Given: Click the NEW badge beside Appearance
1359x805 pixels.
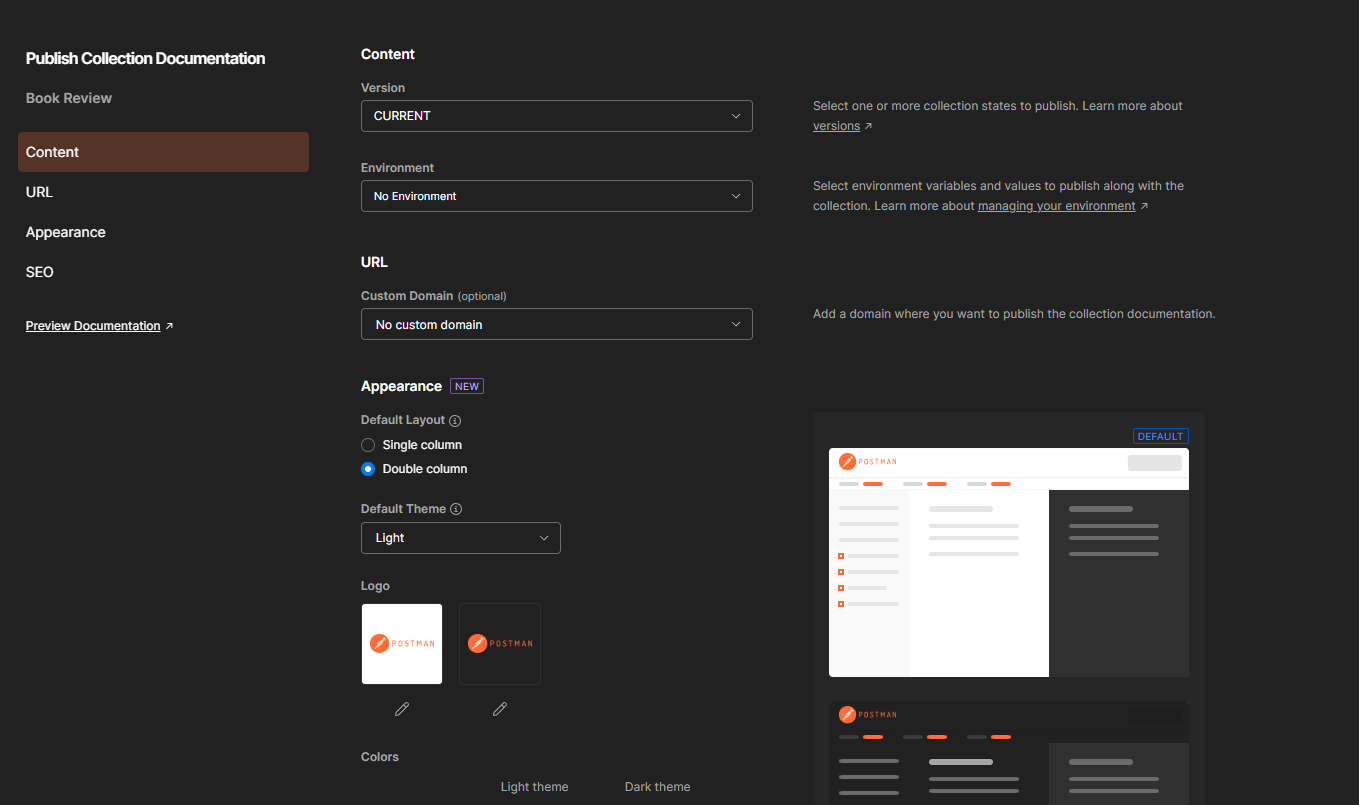Looking at the screenshot, I should 467,386.
